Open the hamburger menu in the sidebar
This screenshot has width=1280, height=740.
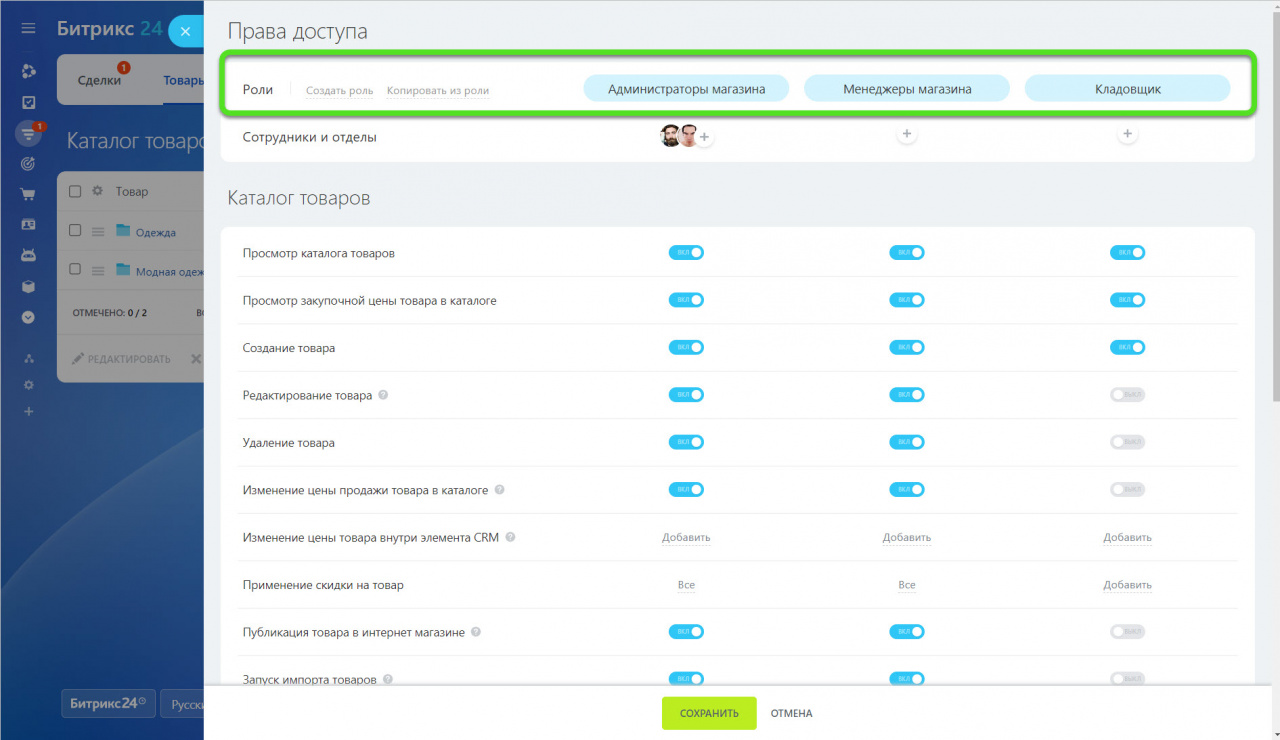point(28,29)
